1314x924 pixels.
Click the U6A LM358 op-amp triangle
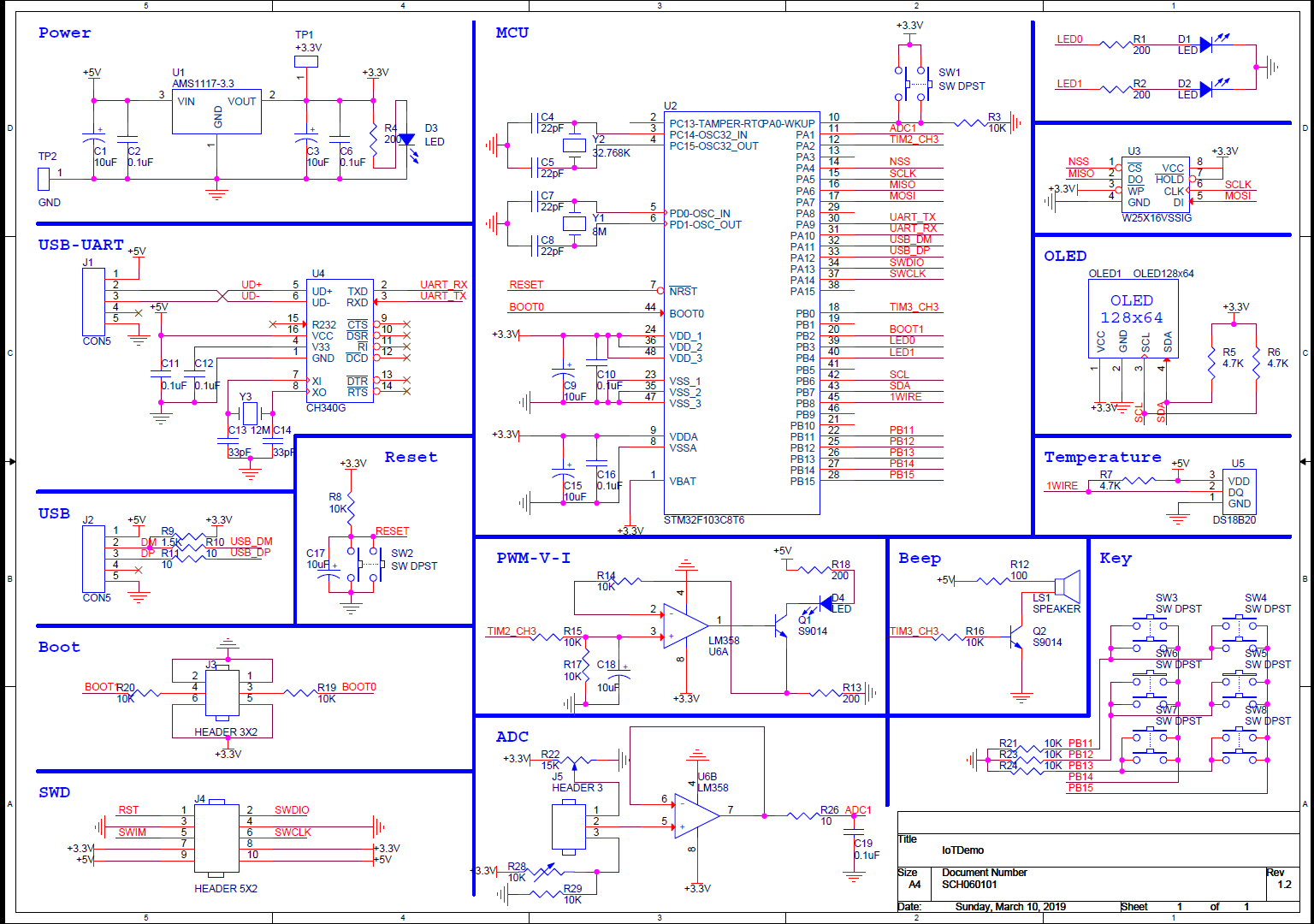[685, 625]
